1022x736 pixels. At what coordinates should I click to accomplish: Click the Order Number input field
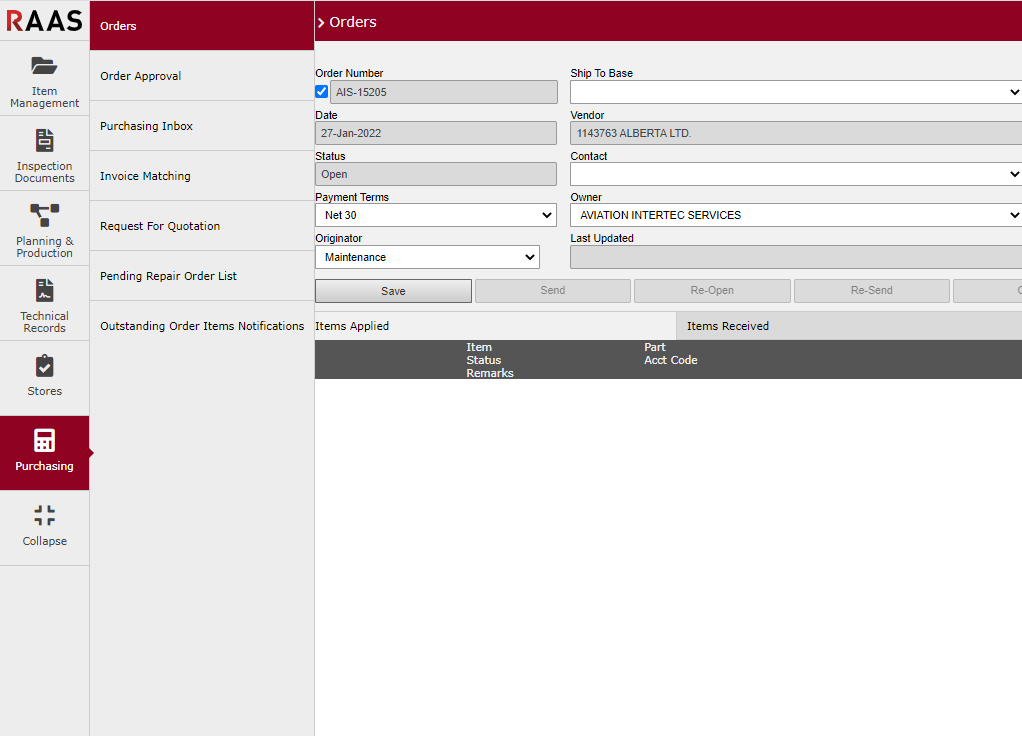(443, 92)
